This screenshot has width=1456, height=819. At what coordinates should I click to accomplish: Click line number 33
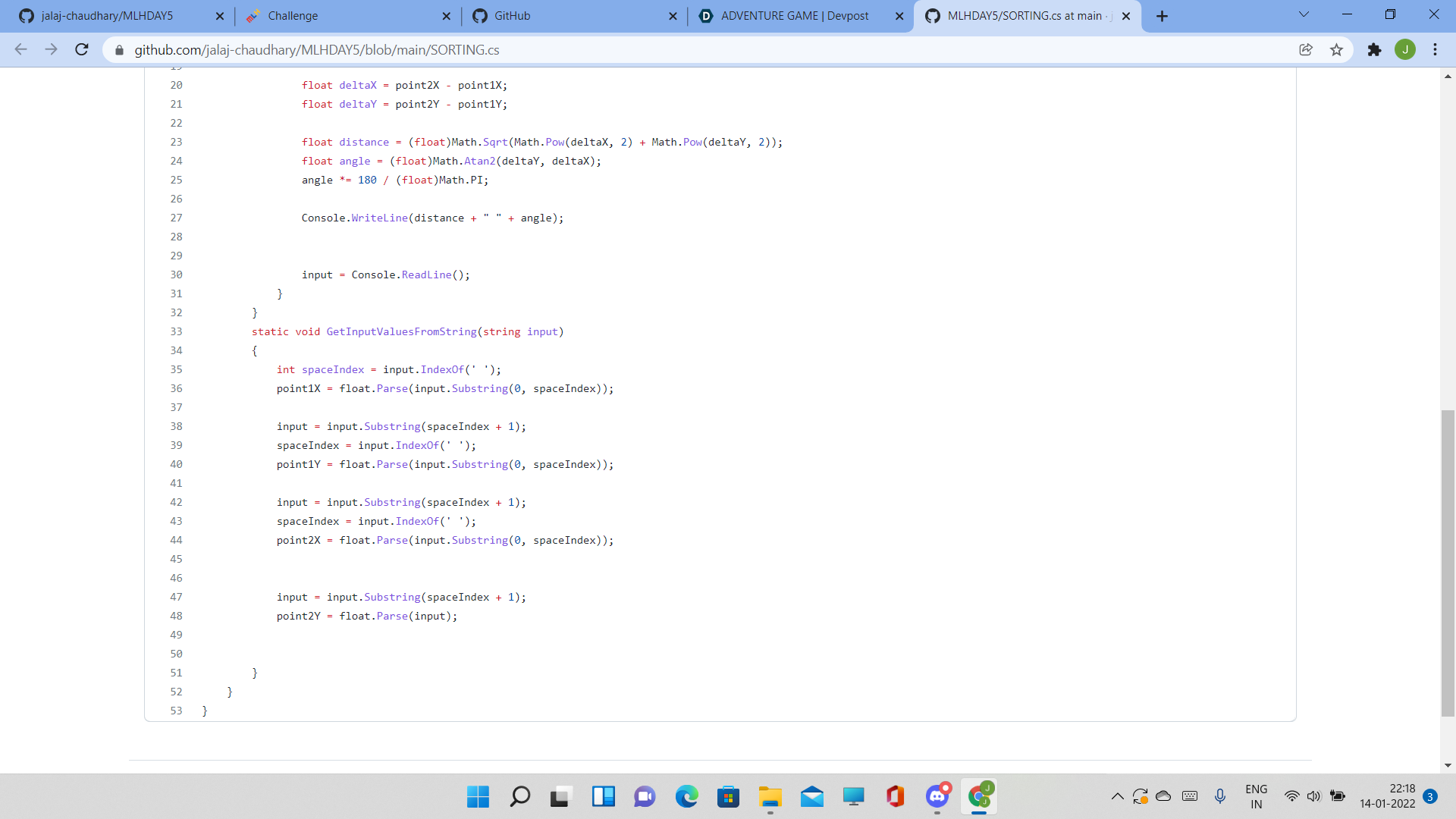[176, 331]
